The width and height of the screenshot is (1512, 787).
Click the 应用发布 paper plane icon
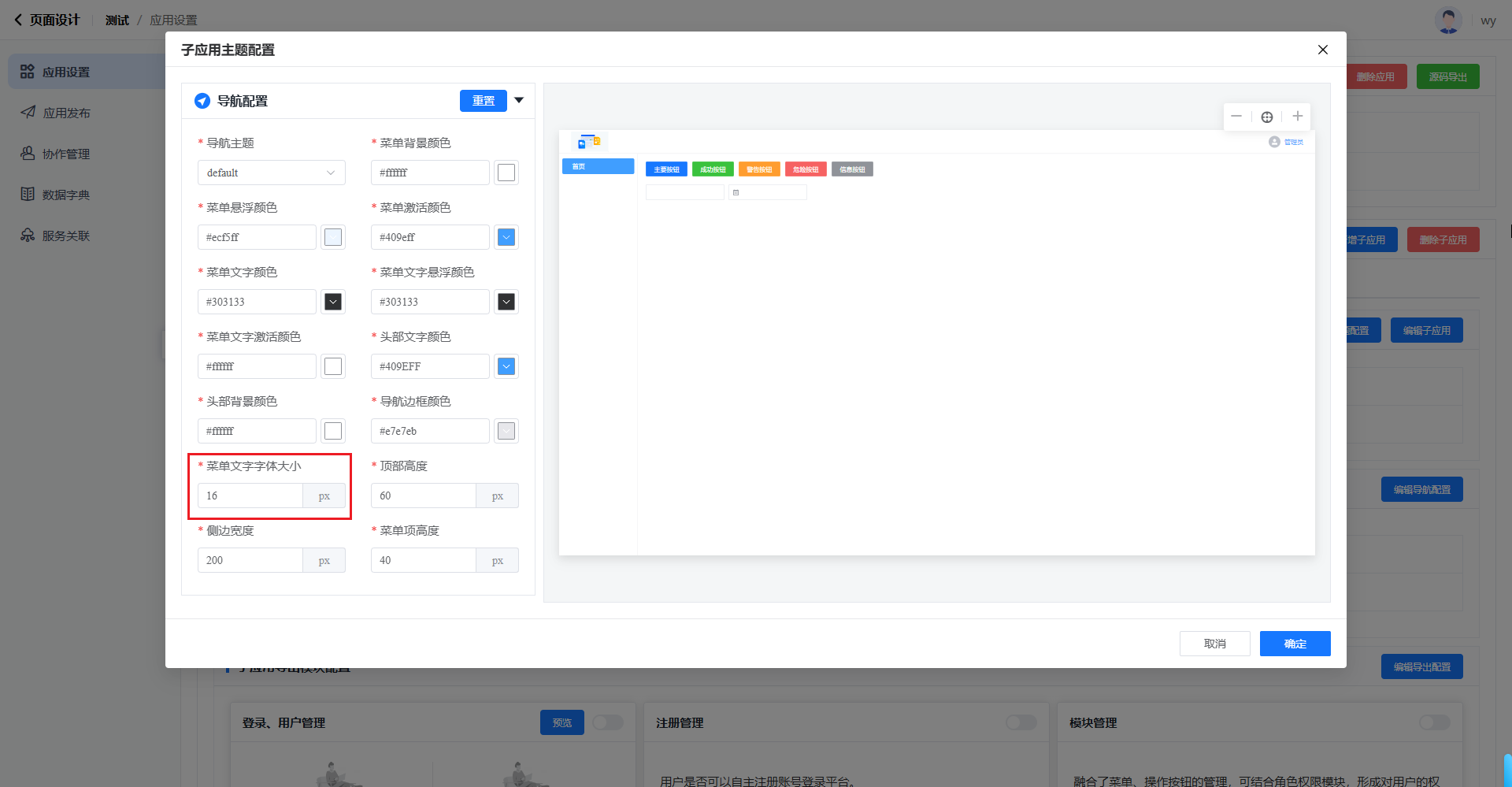pyautogui.click(x=28, y=113)
